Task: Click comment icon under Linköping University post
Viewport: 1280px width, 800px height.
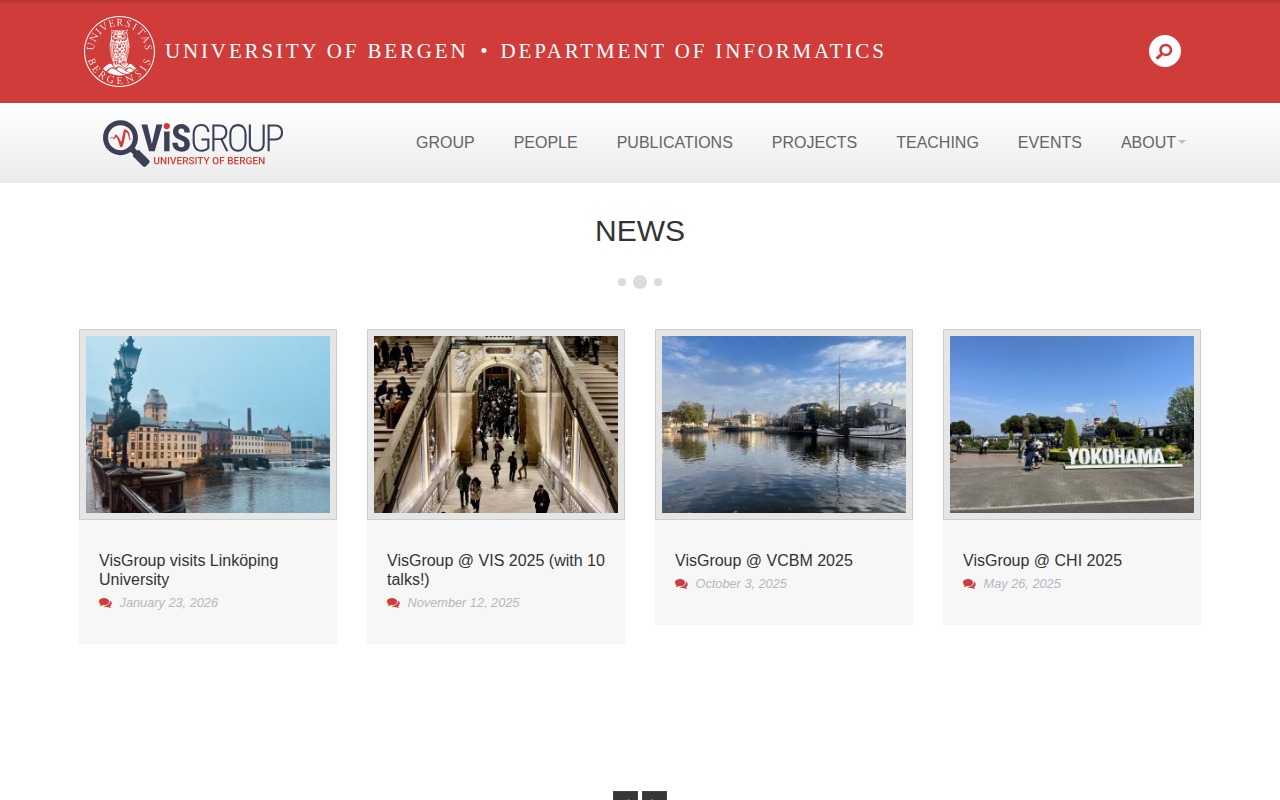Action: [105, 603]
